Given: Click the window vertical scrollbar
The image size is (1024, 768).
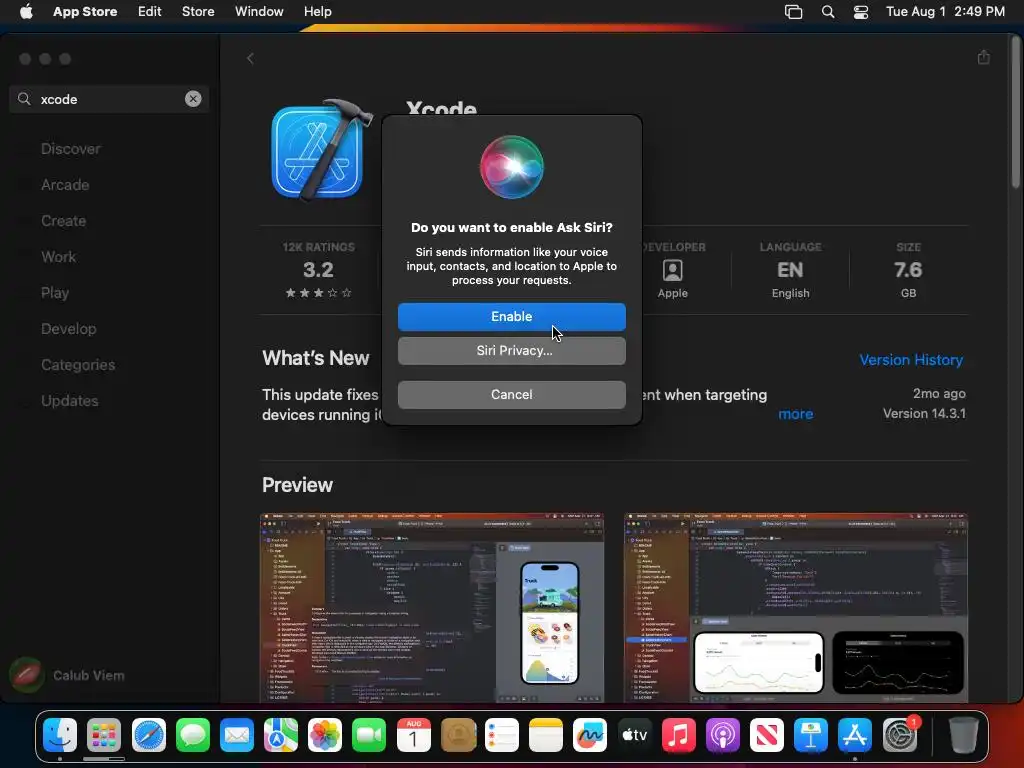Looking at the screenshot, I should pyautogui.click(x=1015, y=111).
